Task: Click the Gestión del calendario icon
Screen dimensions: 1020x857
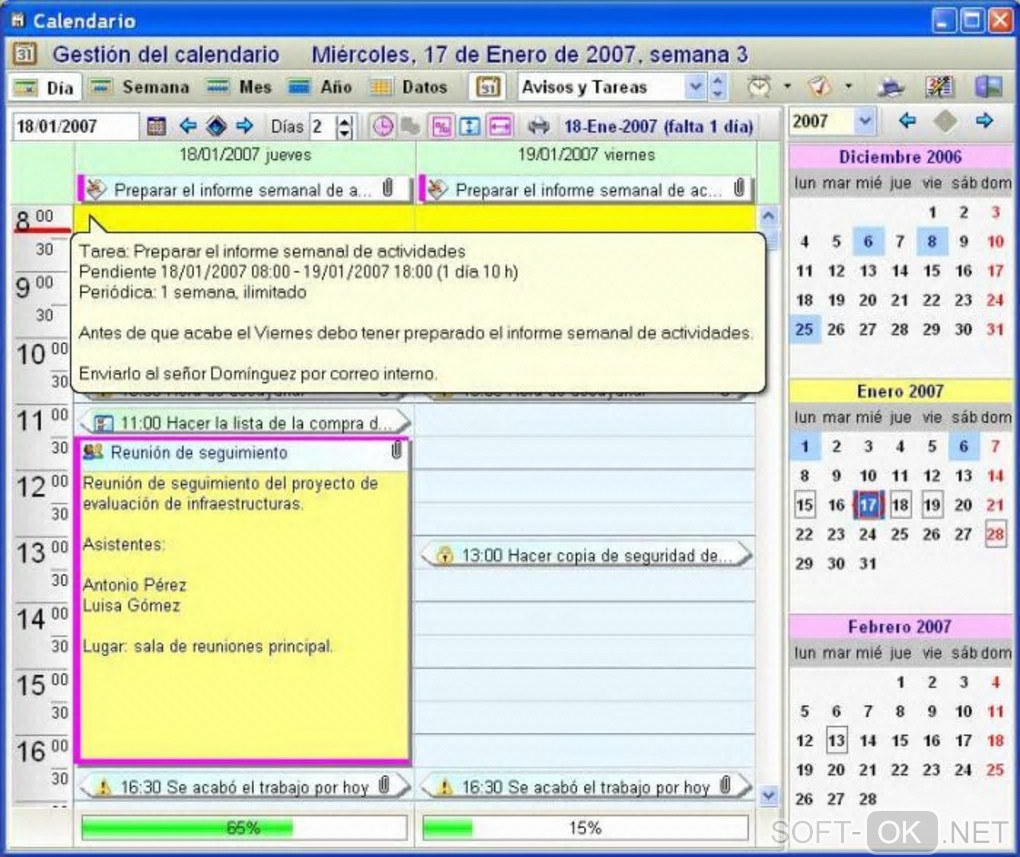Action: point(25,54)
